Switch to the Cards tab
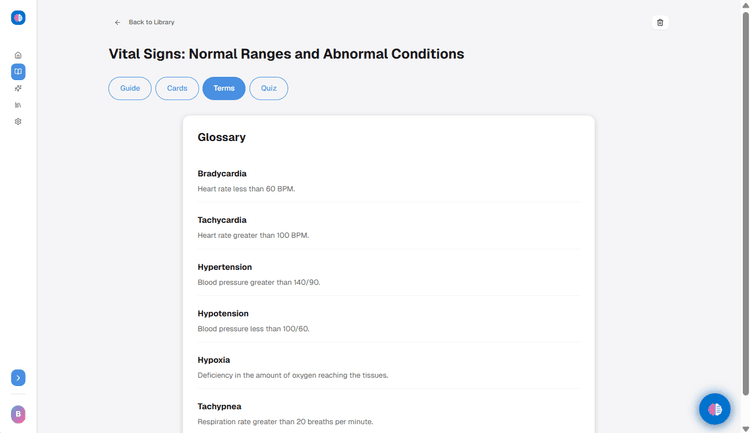Viewport: 750px width, 433px height. pyautogui.click(x=177, y=89)
